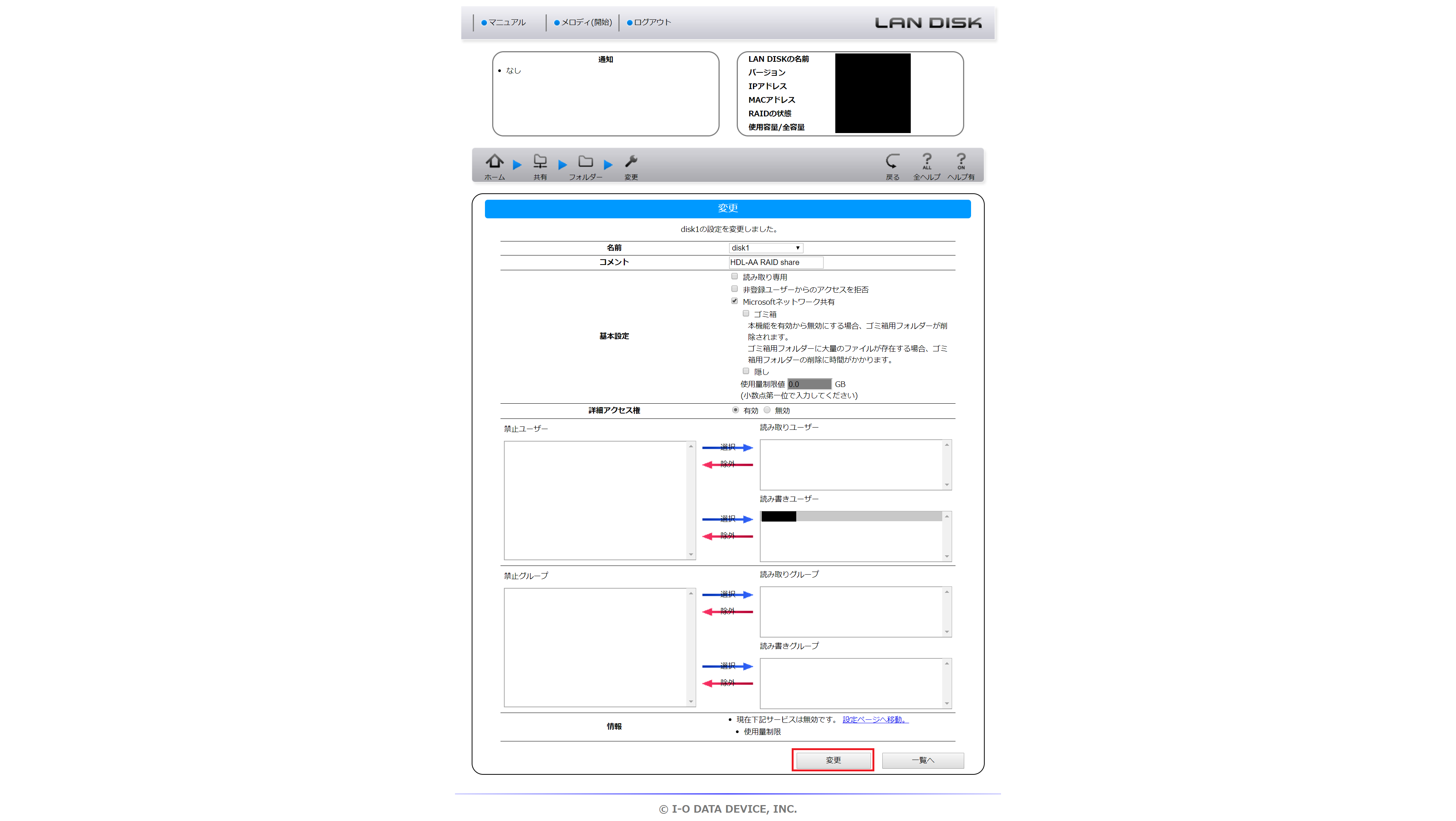This screenshot has width=1456, height=821.
Task: Click blue 選択 arrow for 読み書きユーザー
Action: [x=728, y=519]
